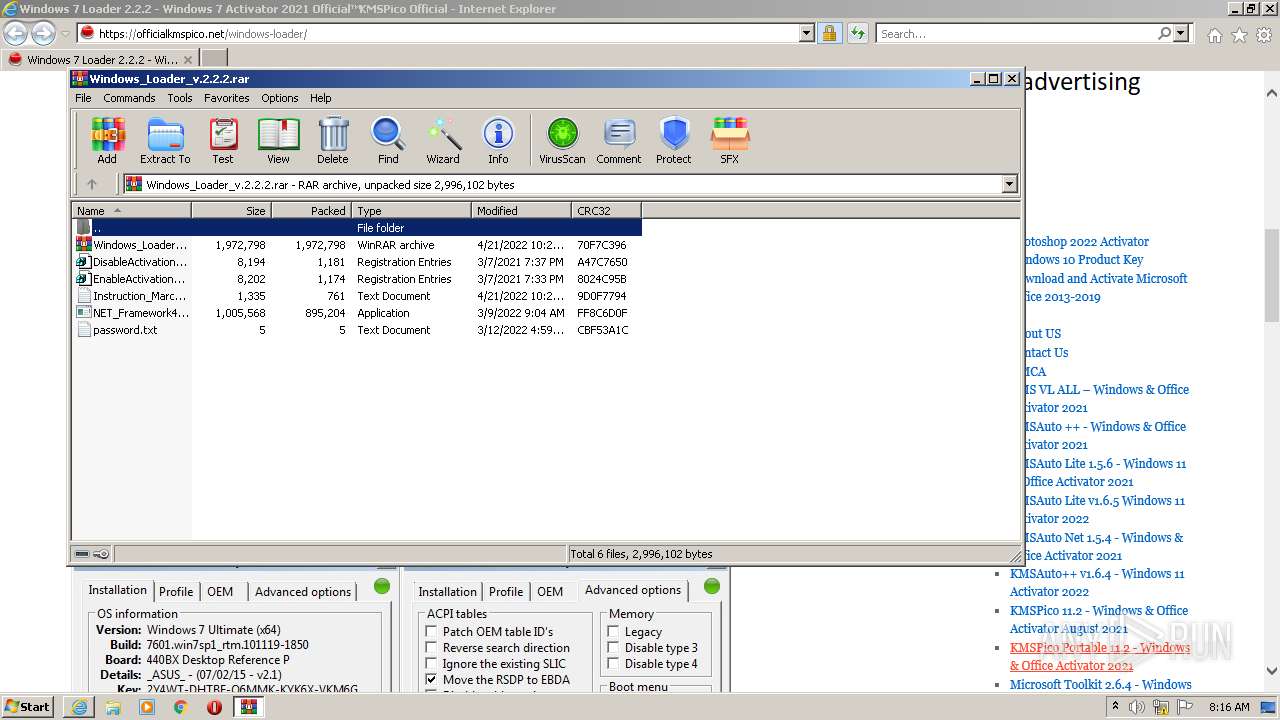Run VirusScan on the archive
This screenshot has width=1280, height=720.
coord(562,140)
